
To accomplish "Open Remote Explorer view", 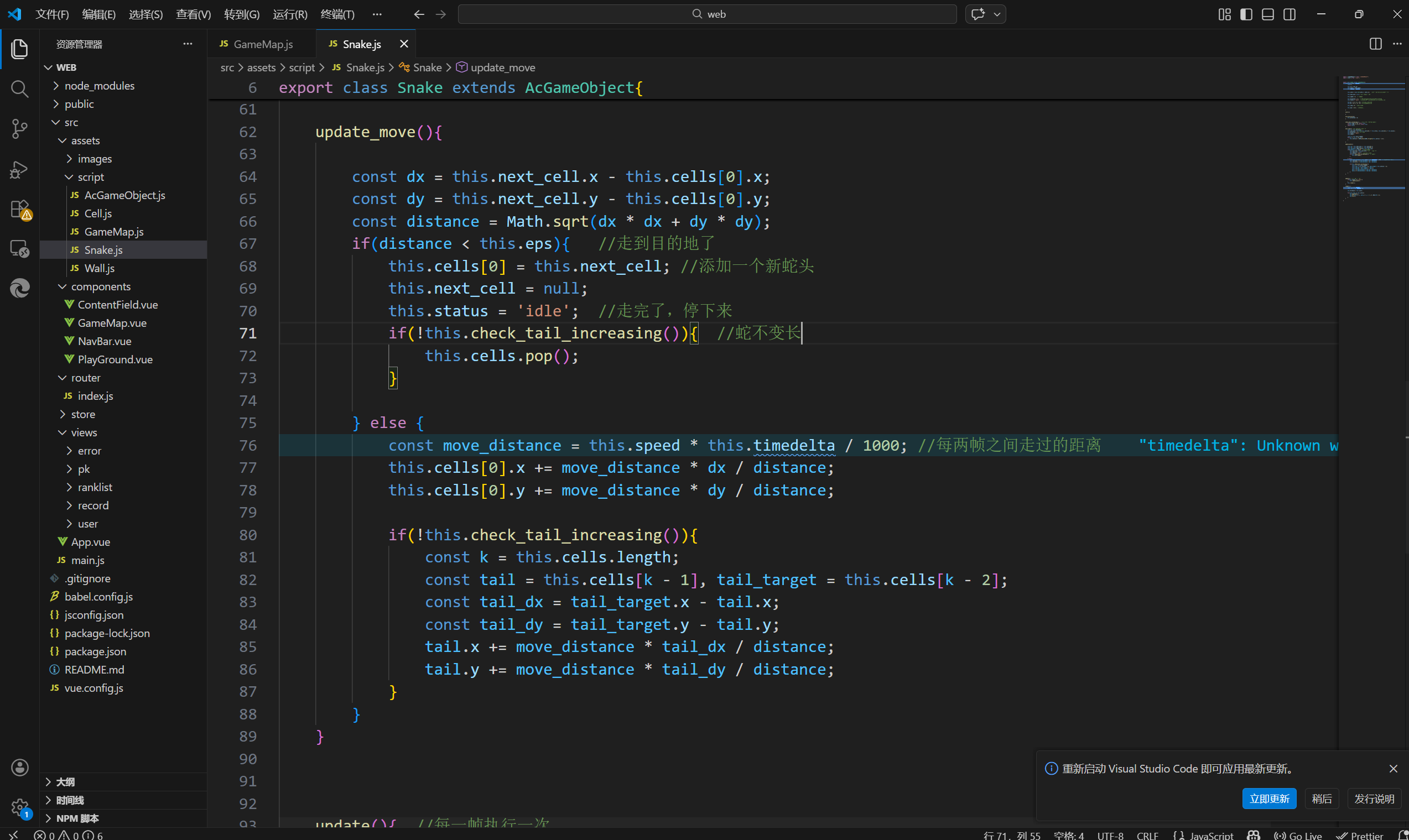I will (x=19, y=248).
